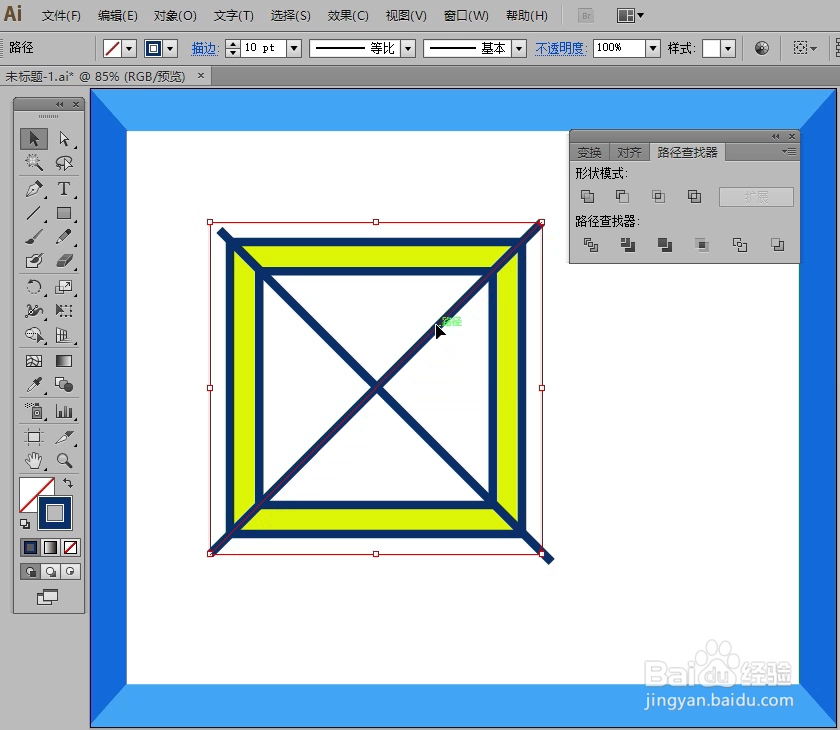The image size is (840, 730).
Task: Select the Pen tool
Action: pos(34,189)
